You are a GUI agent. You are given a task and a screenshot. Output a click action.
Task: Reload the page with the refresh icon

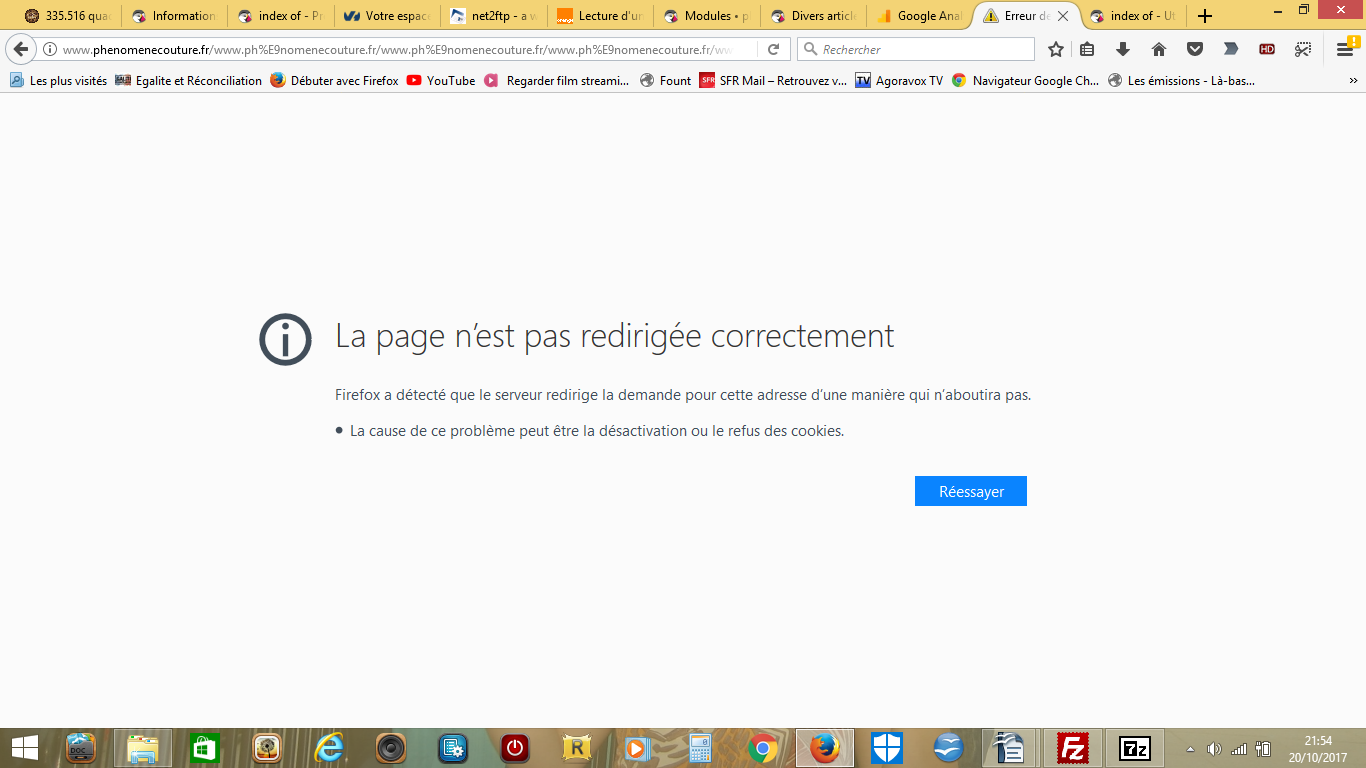point(773,49)
